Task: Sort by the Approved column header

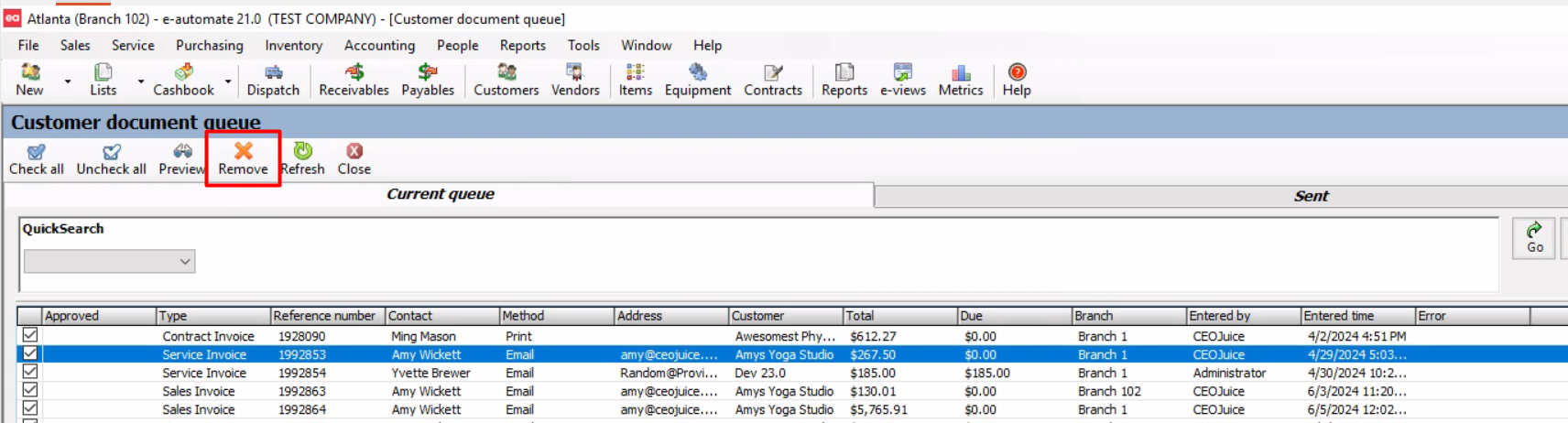Action: click(99, 316)
